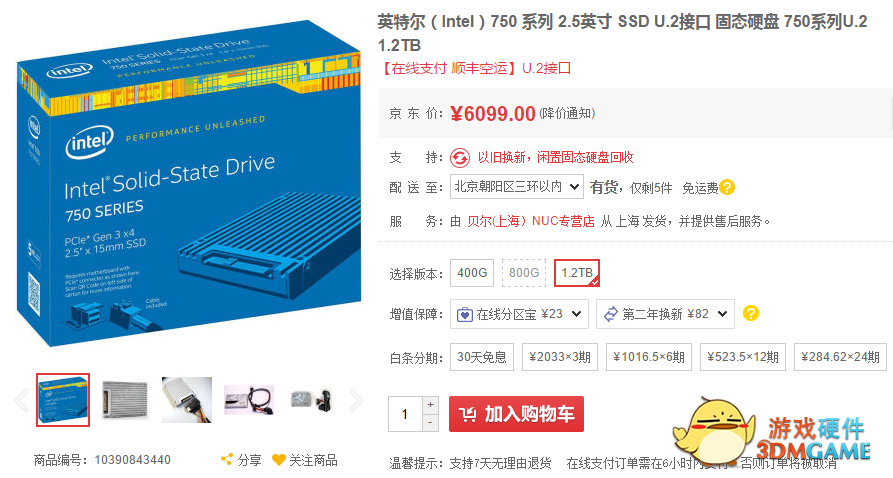
Task: Open the delivery area dropdown 北京朝阳区三环以内
Action: (x=517, y=186)
